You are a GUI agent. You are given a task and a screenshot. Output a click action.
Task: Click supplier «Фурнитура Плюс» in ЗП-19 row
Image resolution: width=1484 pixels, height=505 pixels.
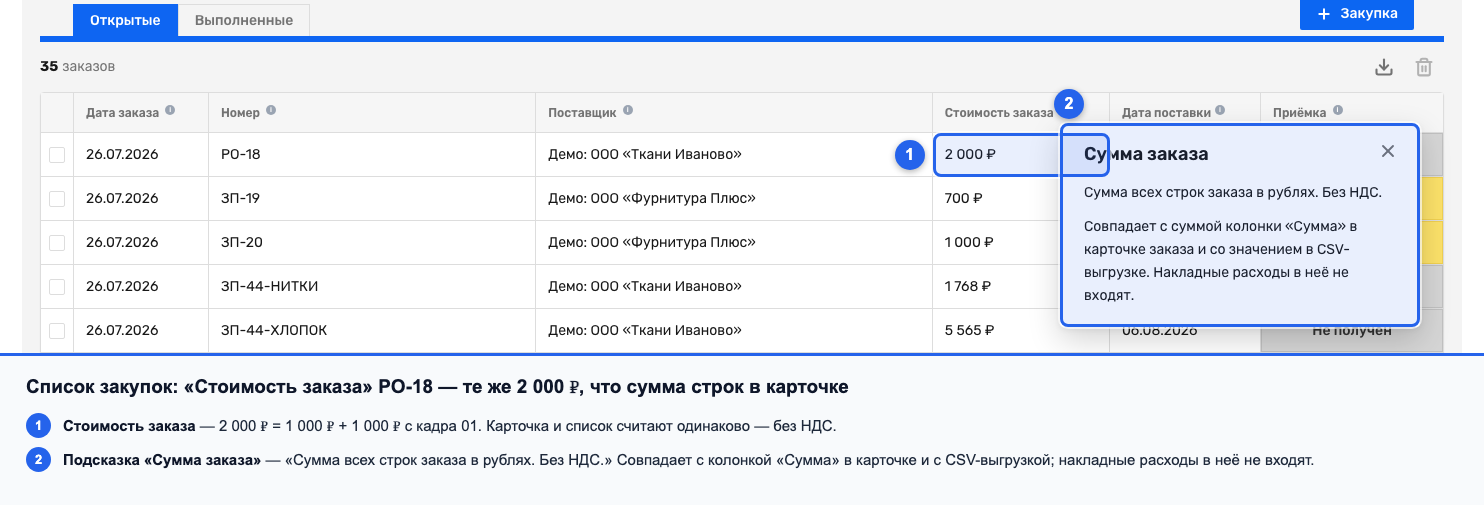point(652,199)
